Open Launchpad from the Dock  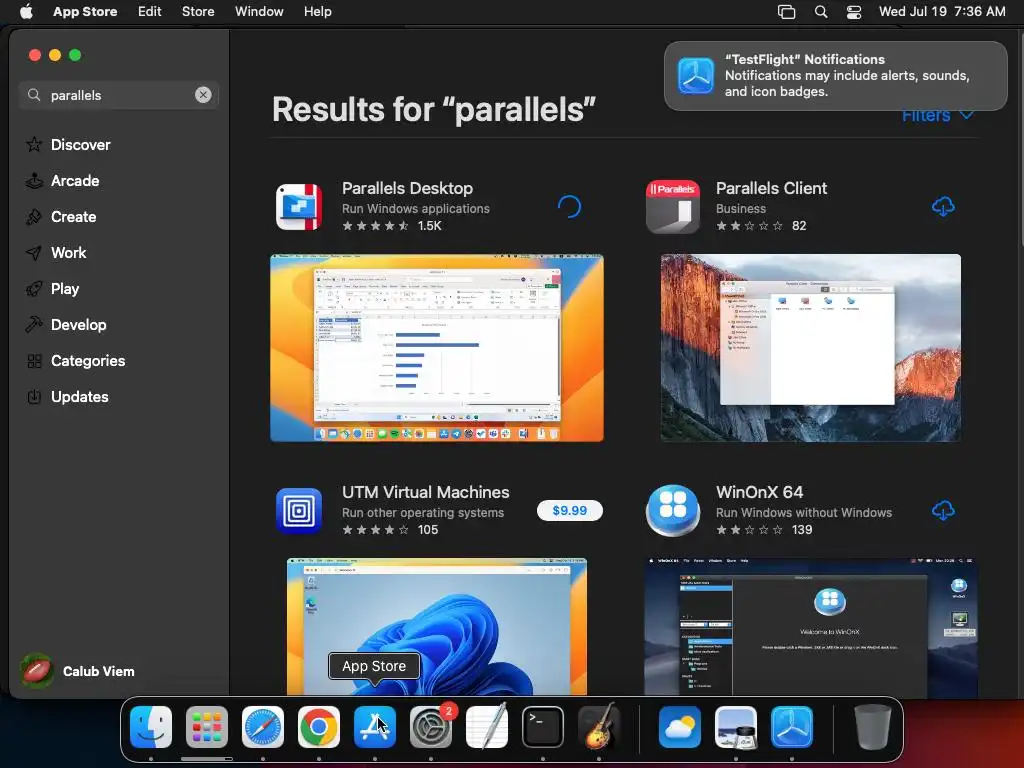[x=207, y=727]
